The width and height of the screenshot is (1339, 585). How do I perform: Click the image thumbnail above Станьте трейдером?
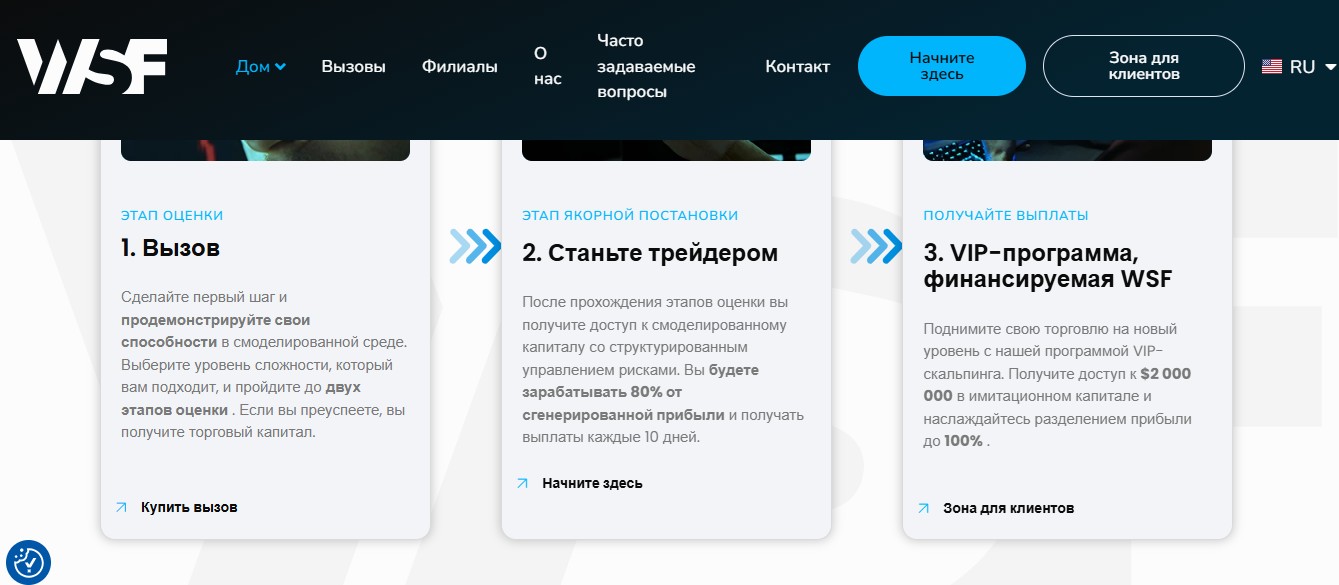666,150
